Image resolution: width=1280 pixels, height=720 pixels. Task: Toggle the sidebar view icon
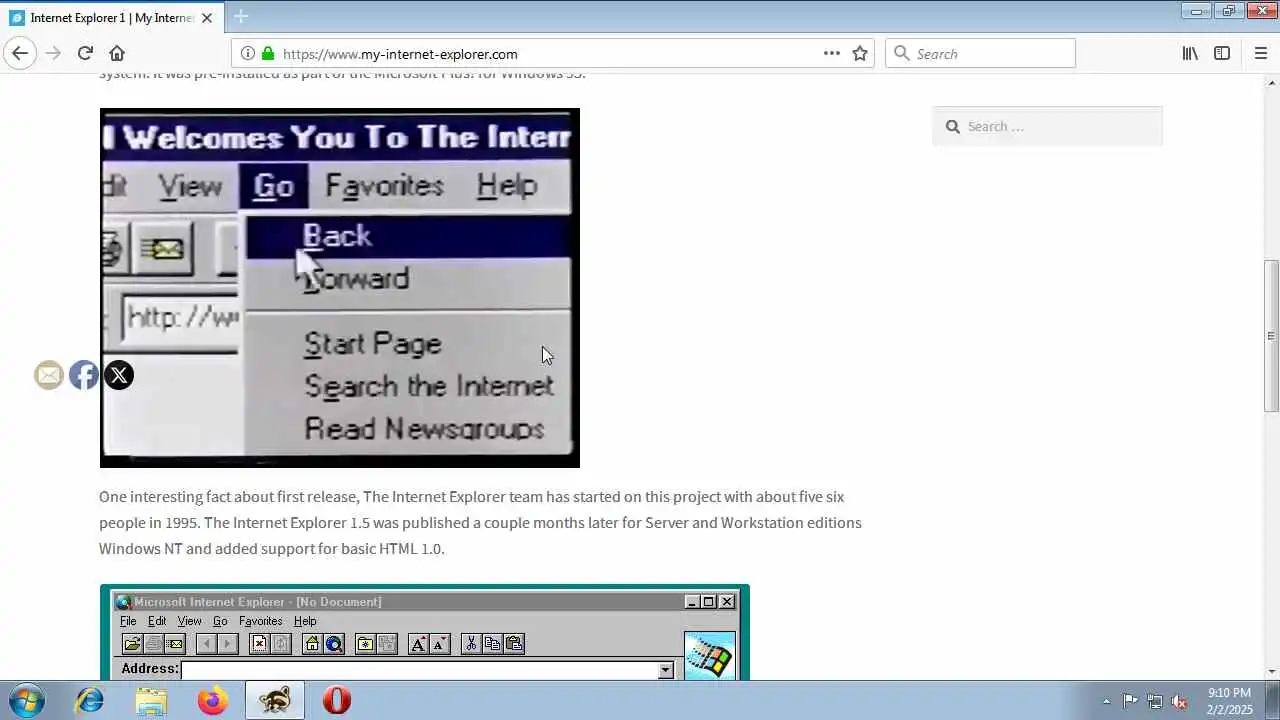point(1222,54)
